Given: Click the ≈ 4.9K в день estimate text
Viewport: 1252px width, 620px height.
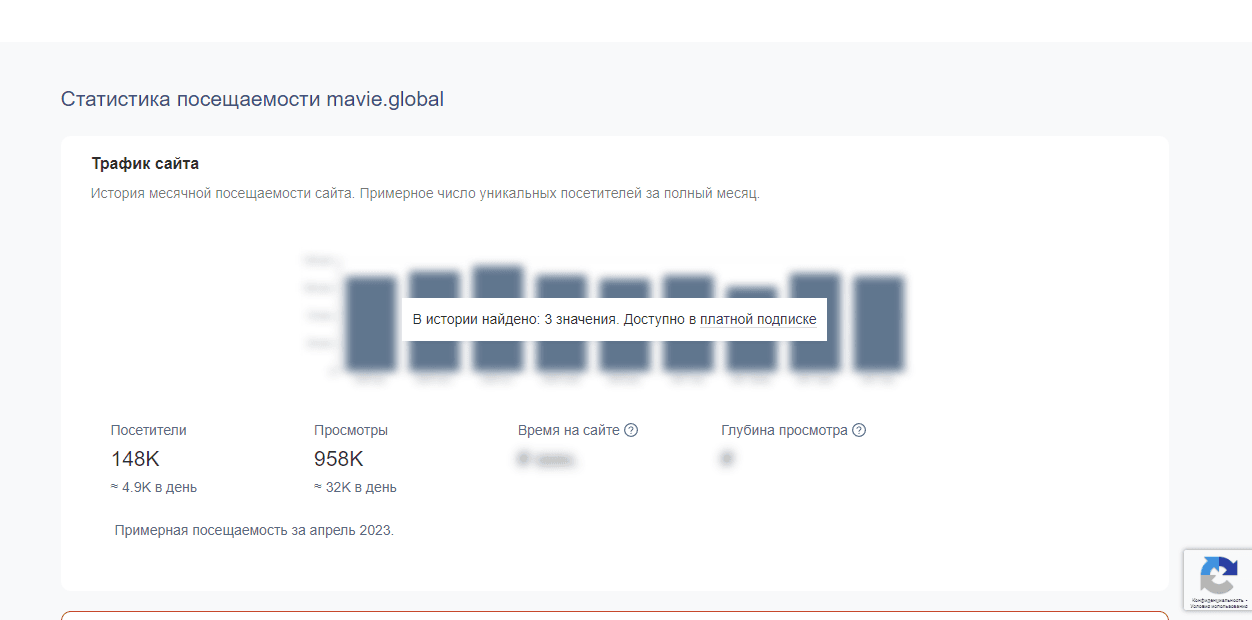Looking at the screenshot, I should tap(153, 487).
